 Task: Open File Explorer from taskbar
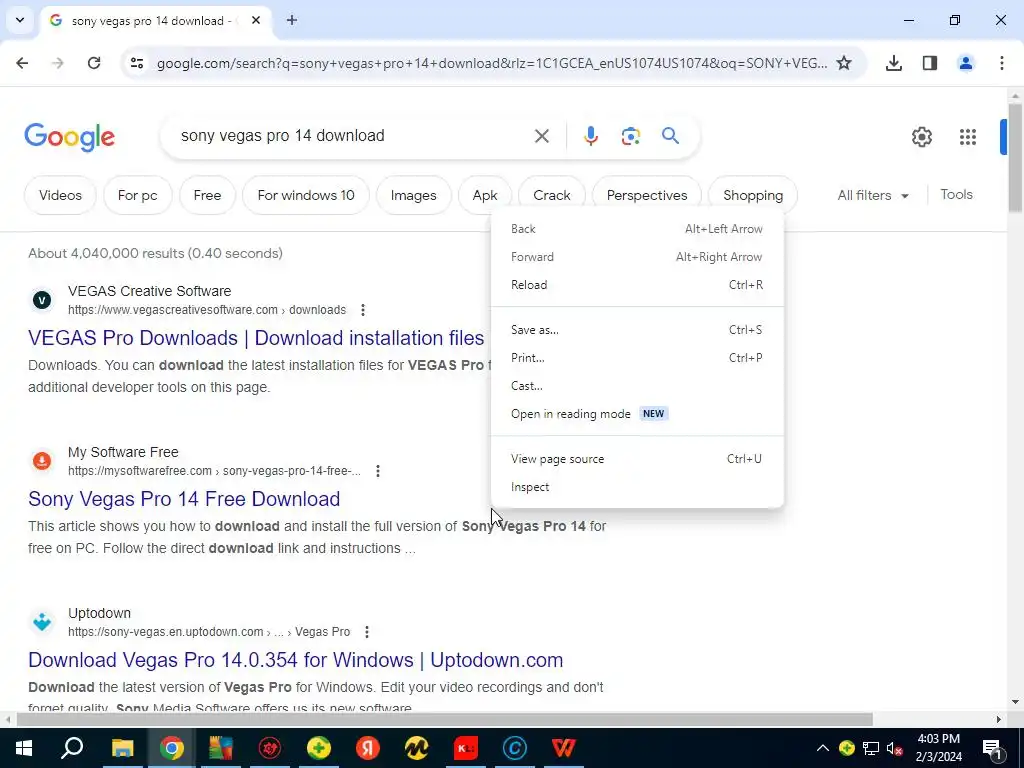[x=122, y=748]
